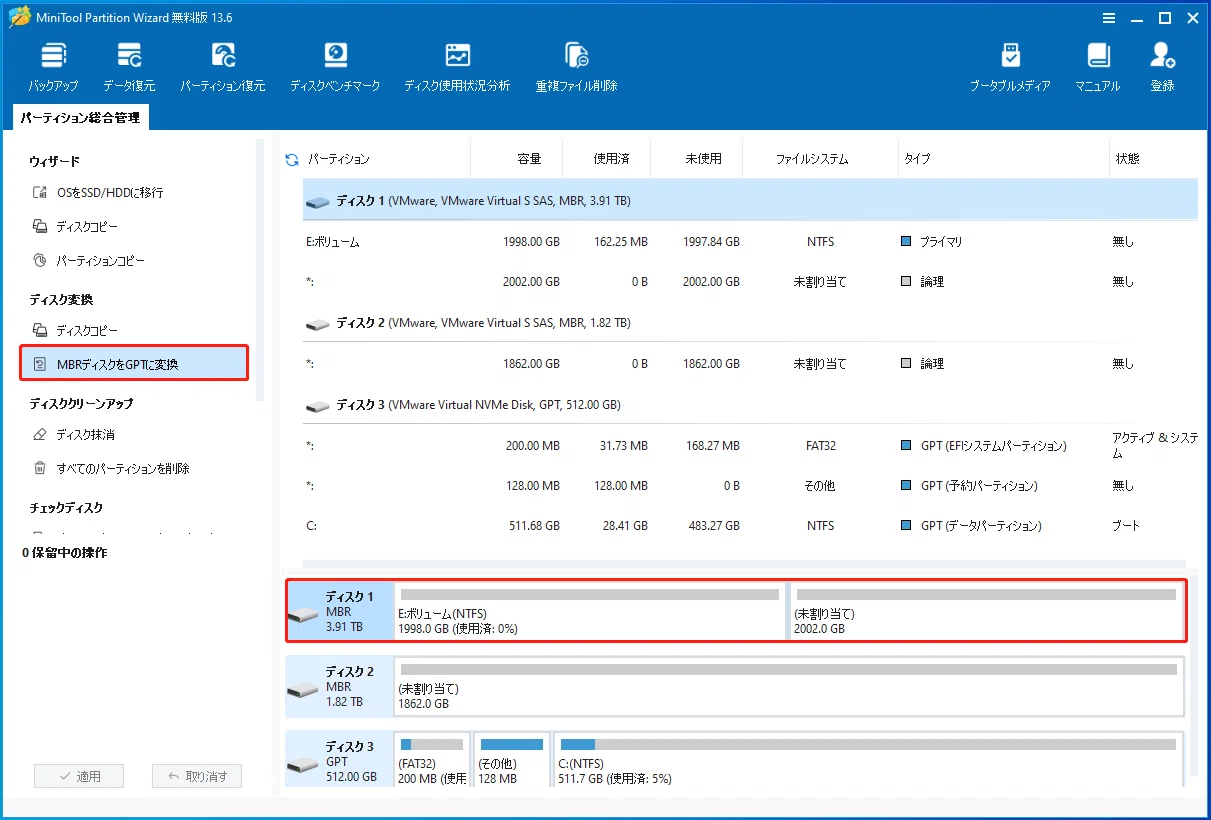Select the E:ボリューム partition row
Screen dimensions: 1211x820
750,242
